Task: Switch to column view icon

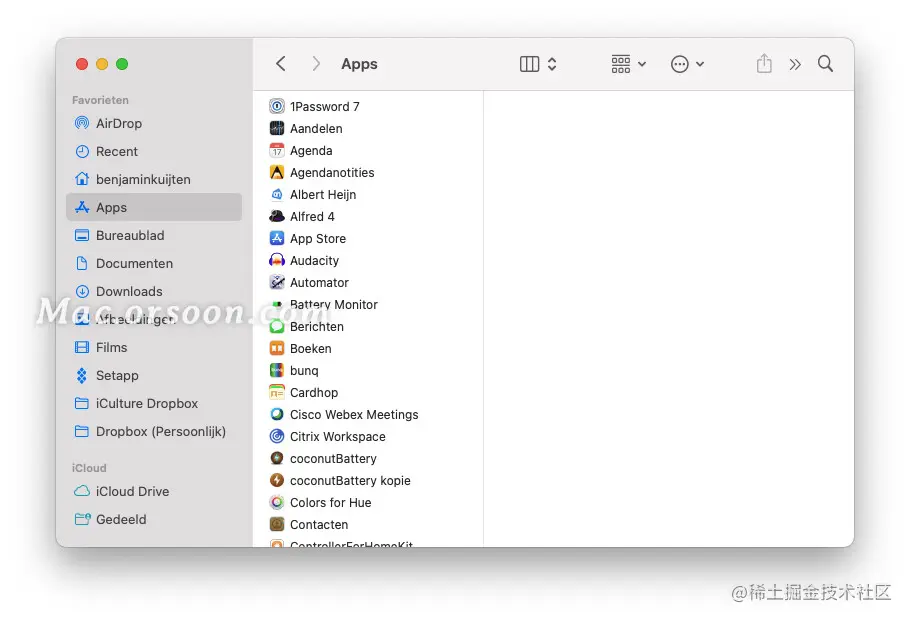Action: pyautogui.click(x=529, y=64)
